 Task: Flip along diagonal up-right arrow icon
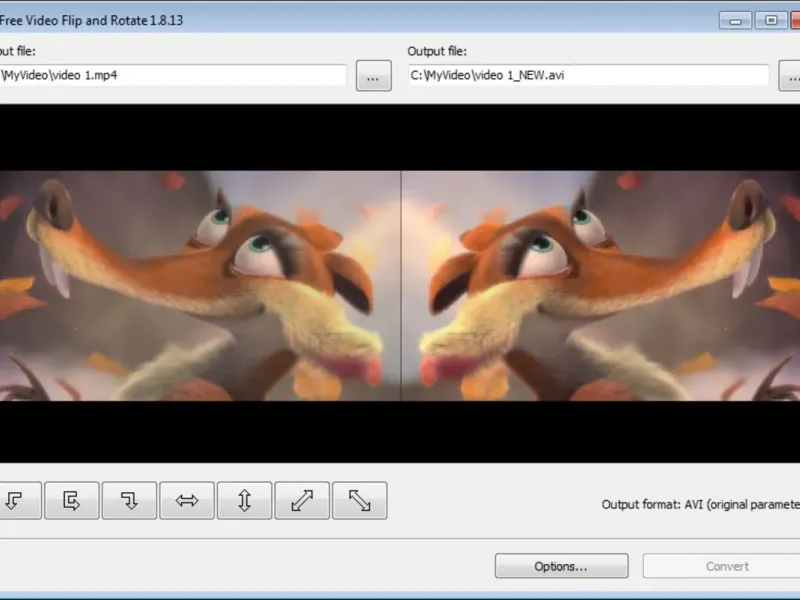(x=302, y=501)
